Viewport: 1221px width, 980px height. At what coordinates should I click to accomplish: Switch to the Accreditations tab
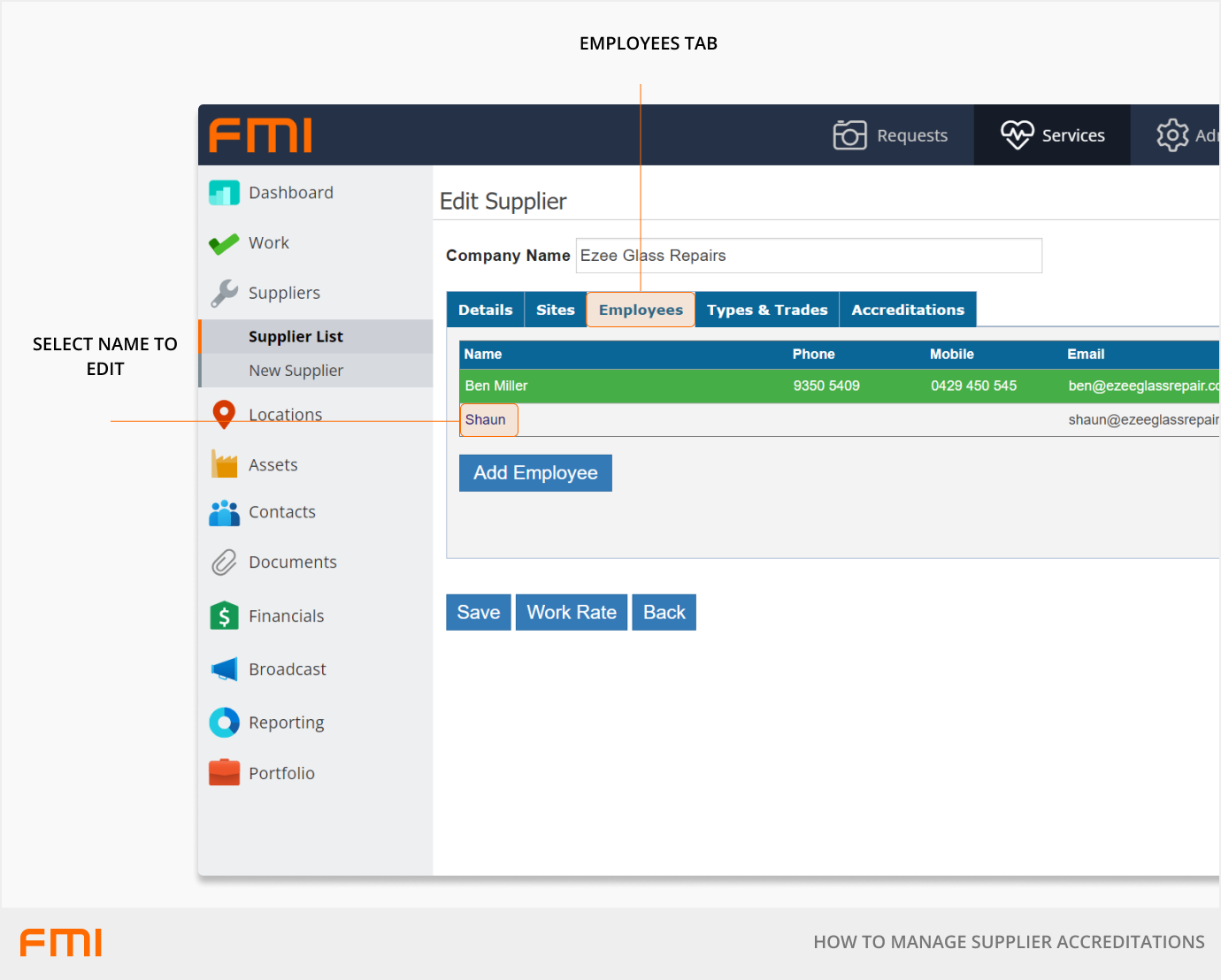coord(907,310)
